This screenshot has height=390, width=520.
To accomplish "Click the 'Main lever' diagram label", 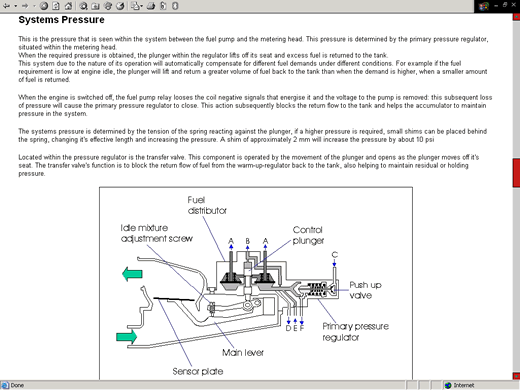I will click(243, 353).
